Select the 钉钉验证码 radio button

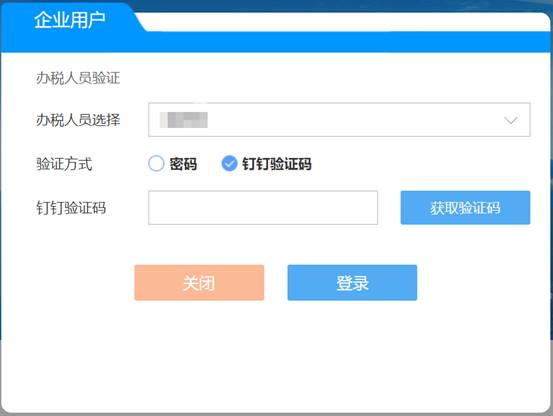click(x=229, y=164)
